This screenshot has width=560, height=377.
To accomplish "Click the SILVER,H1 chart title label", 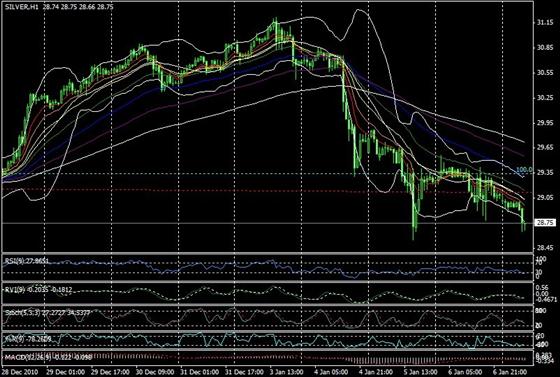I will point(22,6).
